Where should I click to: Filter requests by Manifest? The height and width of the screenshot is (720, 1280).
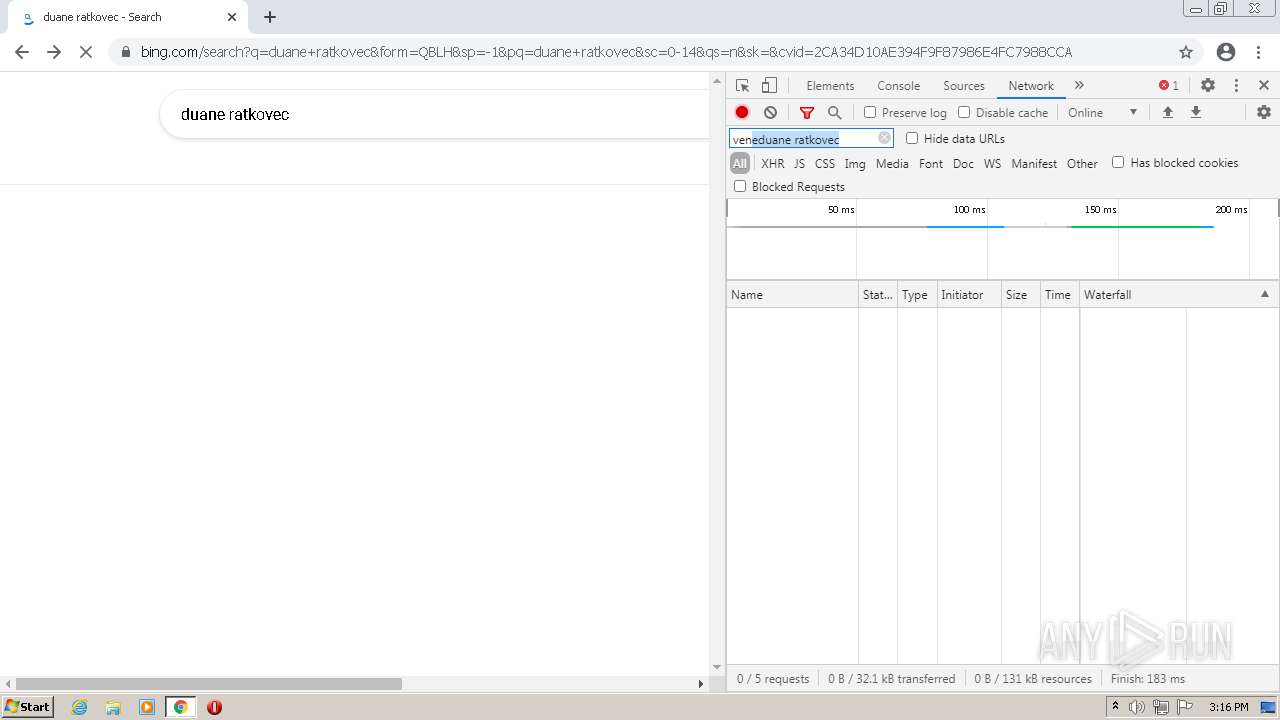click(1034, 163)
